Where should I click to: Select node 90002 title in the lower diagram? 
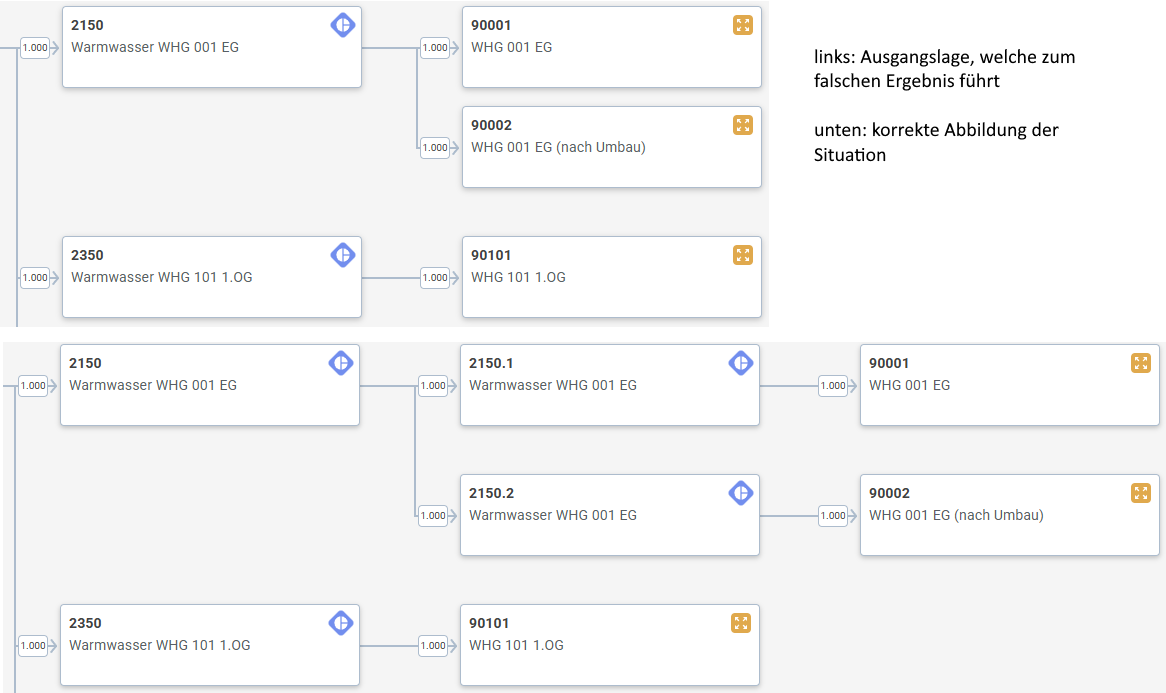click(889, 493)
